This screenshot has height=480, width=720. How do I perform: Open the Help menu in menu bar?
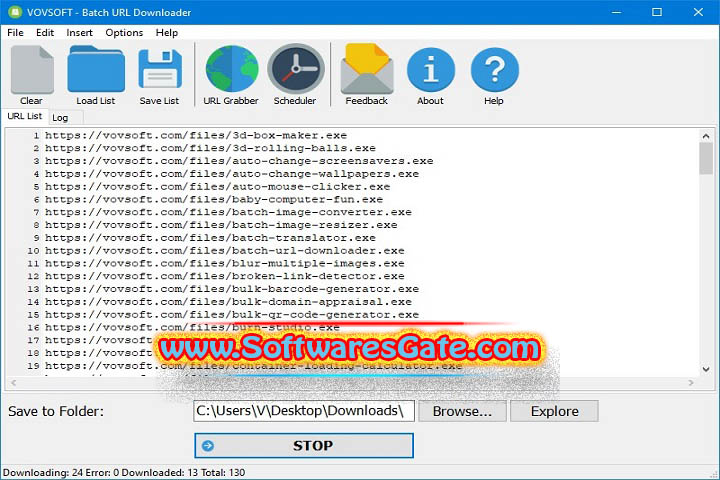[167, 33]
